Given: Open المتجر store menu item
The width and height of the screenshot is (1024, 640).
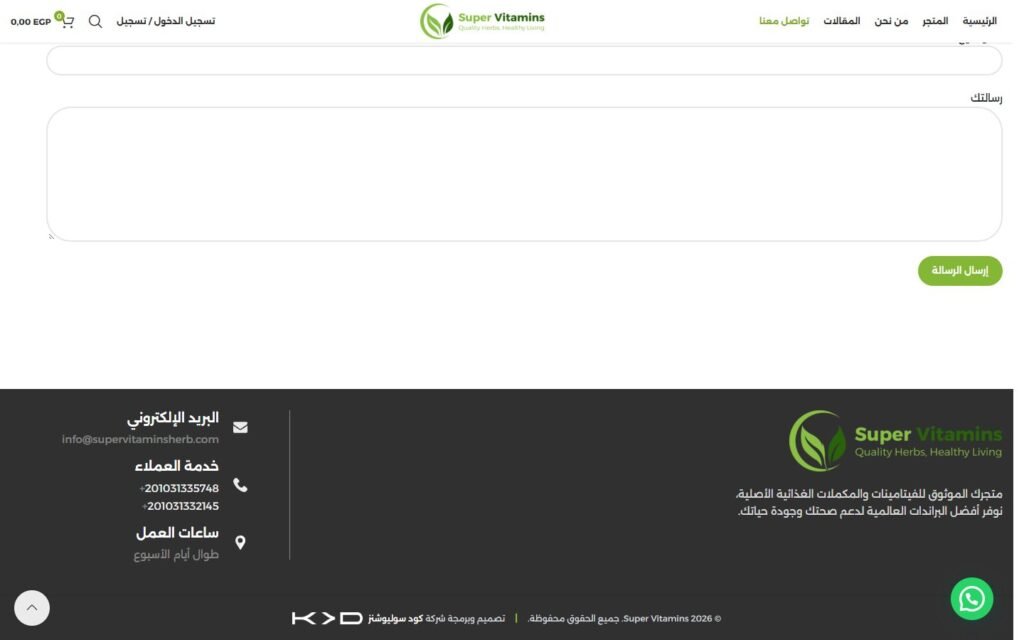Looking at the screenshot, I should [x=935, y=21].
